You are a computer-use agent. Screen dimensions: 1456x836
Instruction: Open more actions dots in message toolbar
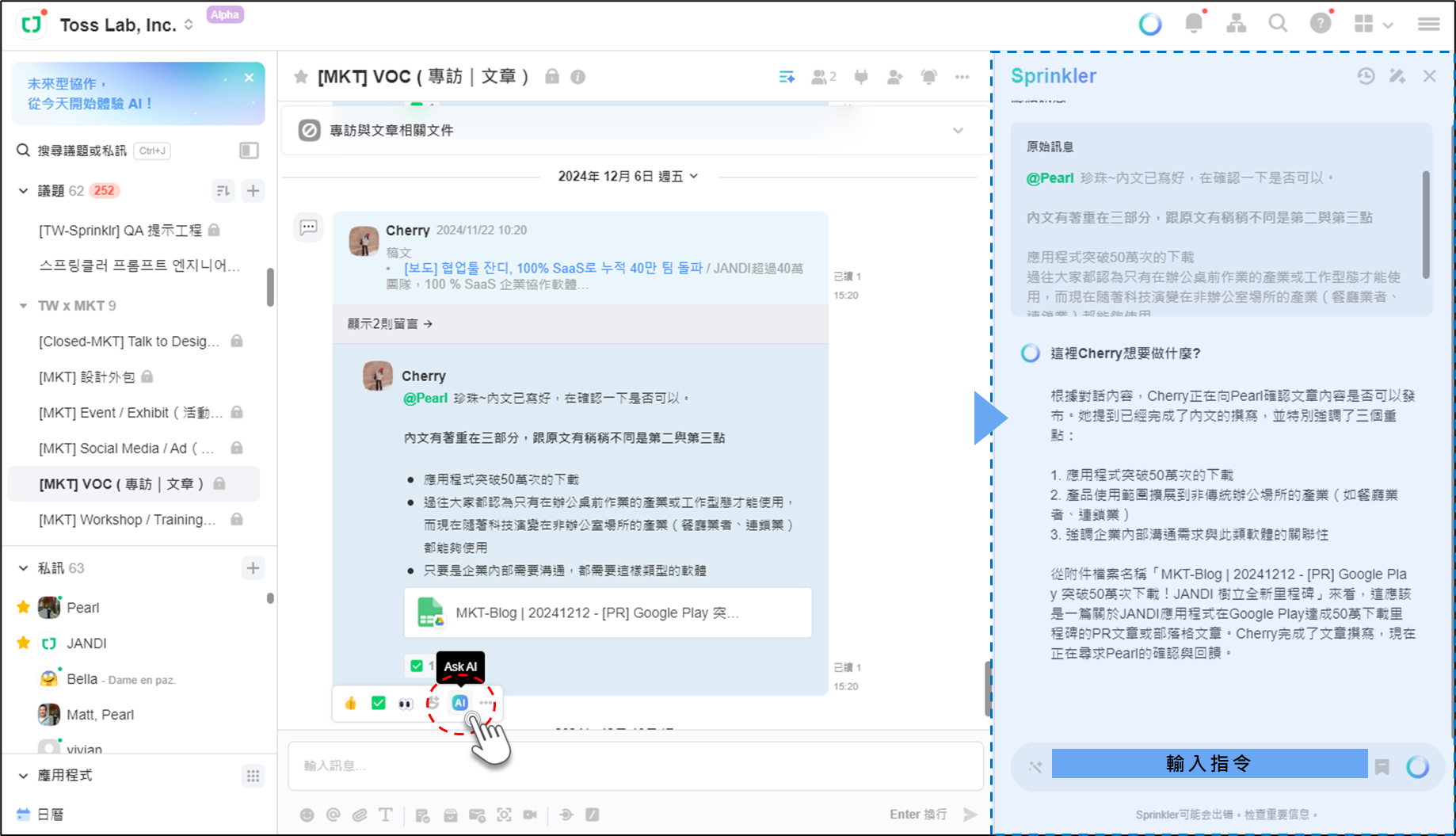coord(486,703)
